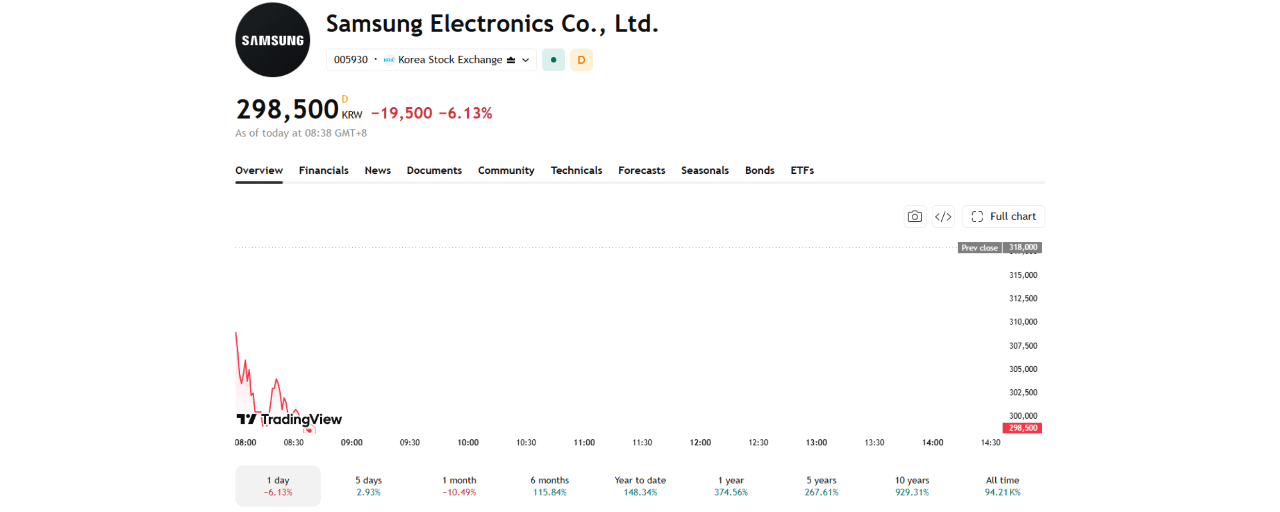This screenshot has height=512, width=1280.
Task: Select the 1 day range
Action: coord(278,486)
